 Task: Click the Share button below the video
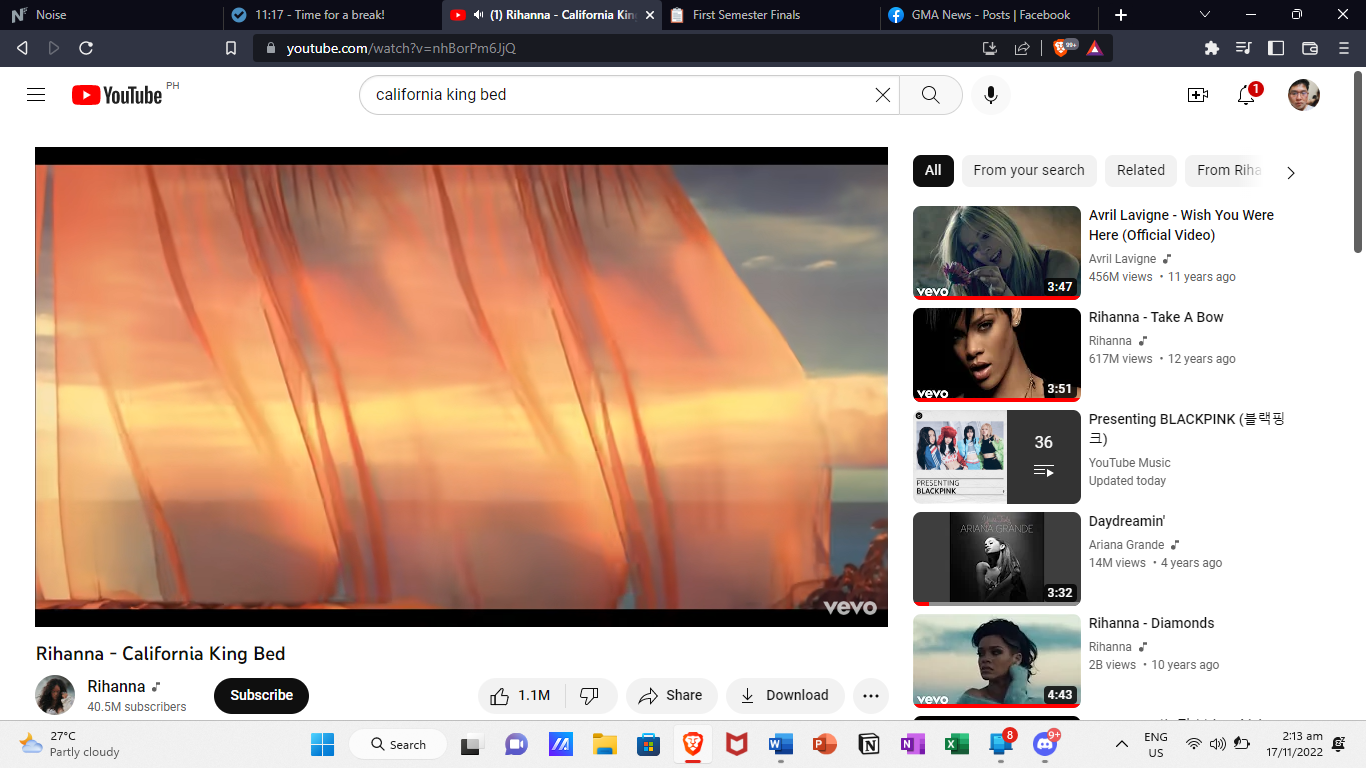click(x=671, y=695)
